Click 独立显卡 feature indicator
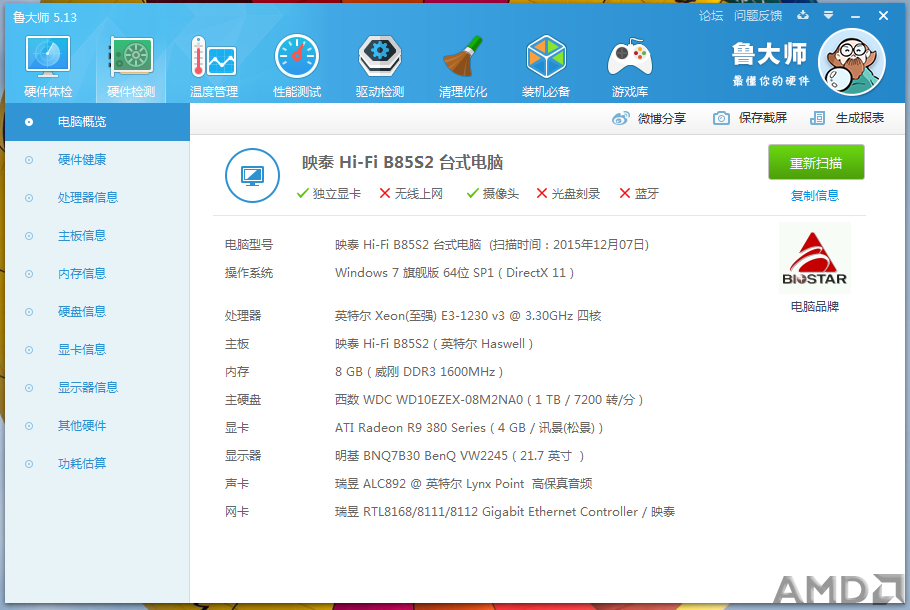Viewport: 910px width, 610px height. tap(328, 194)
